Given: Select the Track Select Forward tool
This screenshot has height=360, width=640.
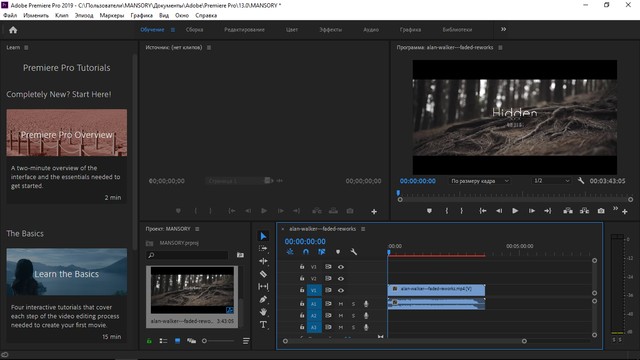Looking at the screenshot, I should 263,249.
